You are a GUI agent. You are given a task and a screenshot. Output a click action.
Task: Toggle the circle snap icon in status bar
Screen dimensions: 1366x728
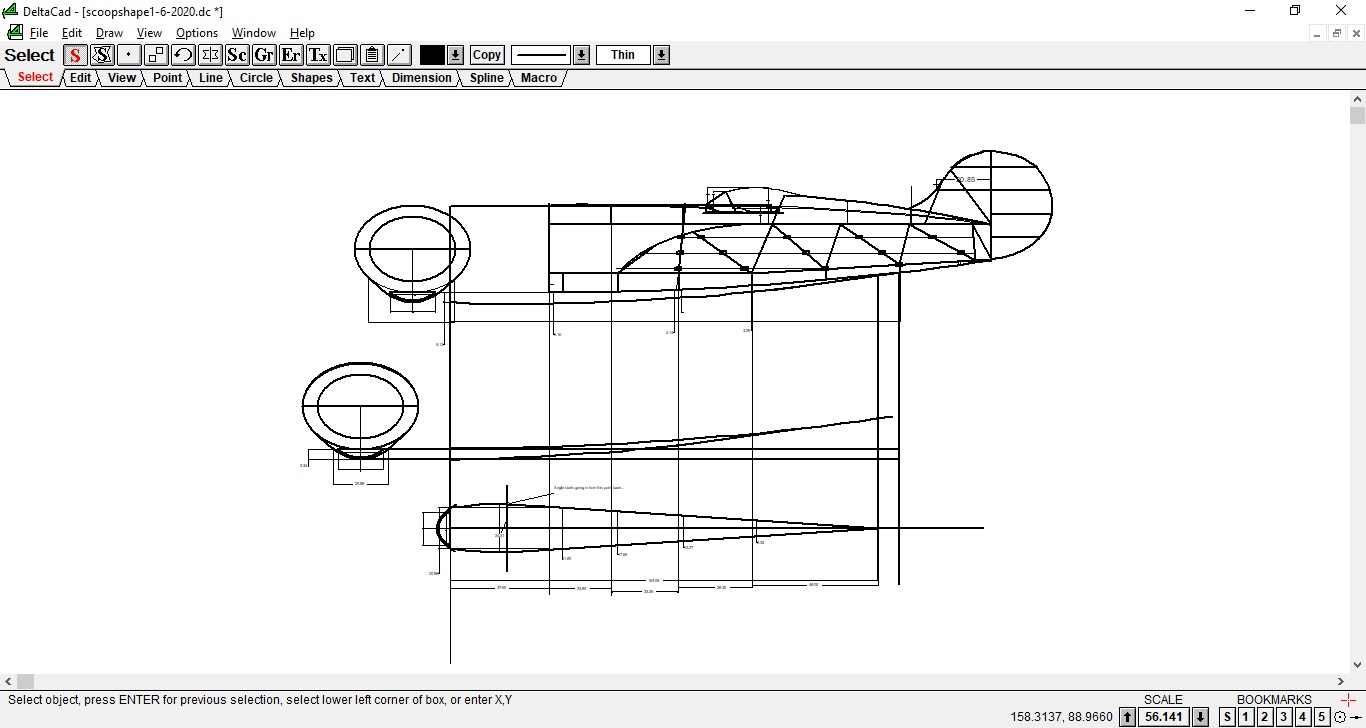tap(1340, 717)
